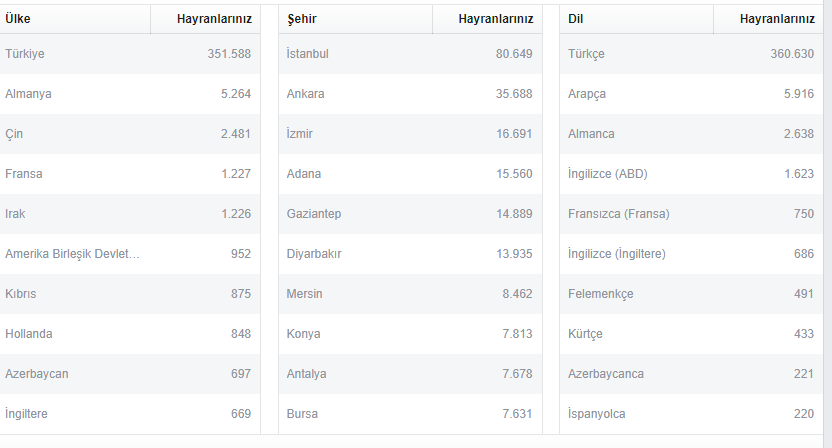Select the İspanyolca row
This screenshot has width=832, height=448.
[691, 413]
